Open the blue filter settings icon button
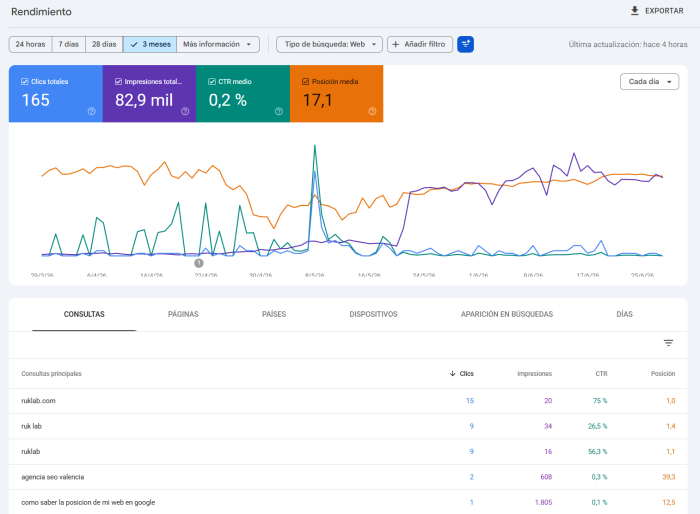Viewport: 700px width, 514px height. coord(465,44)
